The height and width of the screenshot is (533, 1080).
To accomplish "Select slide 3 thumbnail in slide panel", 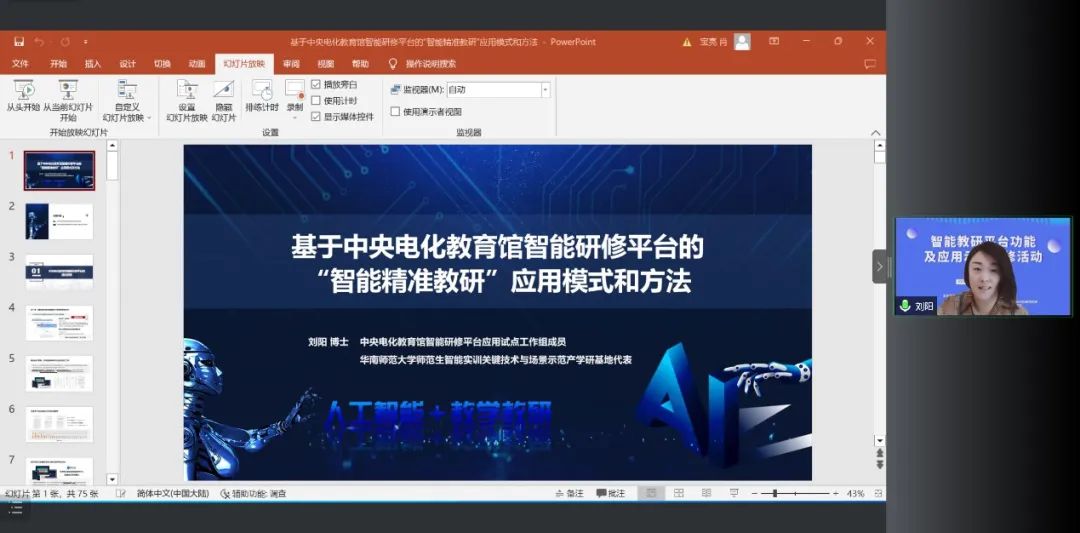I will (x=59, y=272).
